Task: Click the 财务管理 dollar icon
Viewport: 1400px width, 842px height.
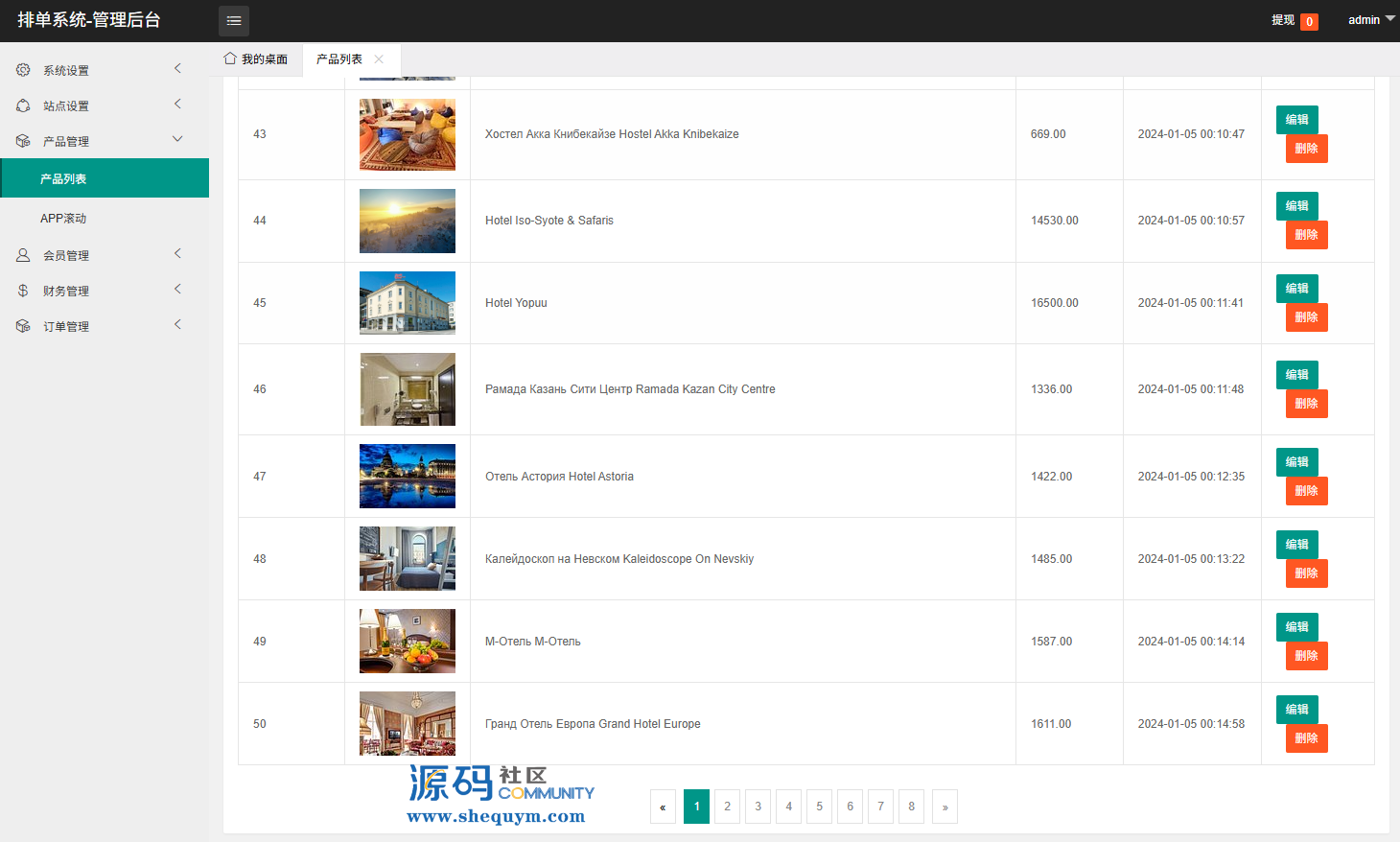Action: coord(23,291)
